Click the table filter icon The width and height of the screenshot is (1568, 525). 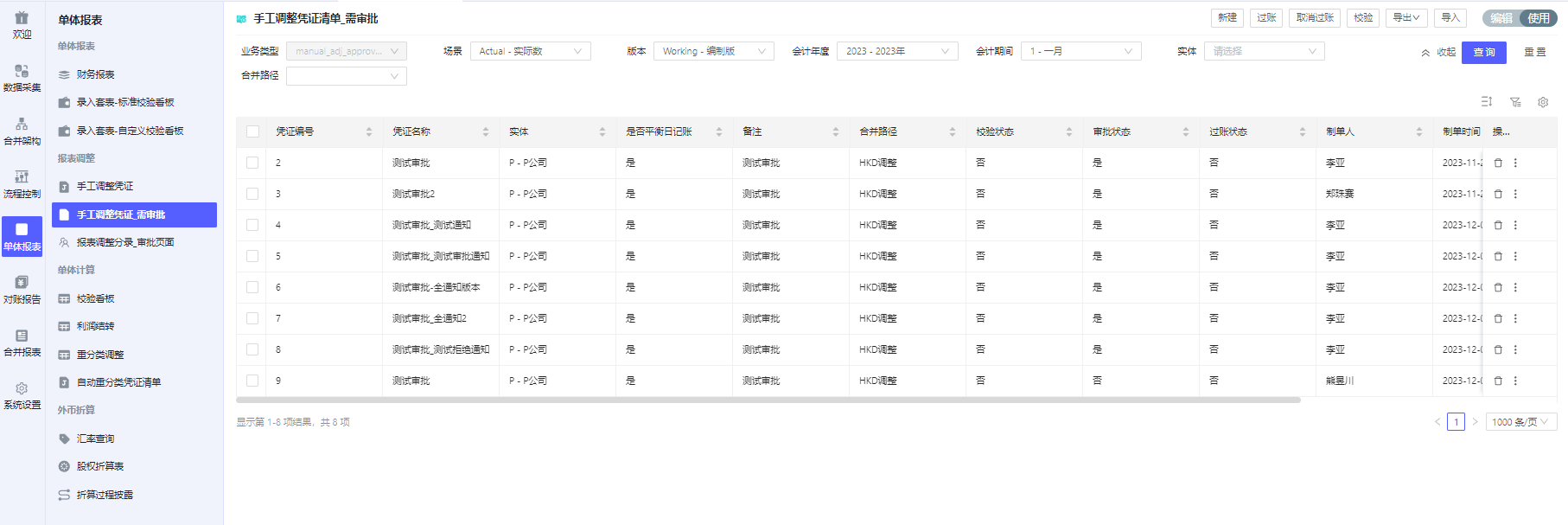(1515, 102)
